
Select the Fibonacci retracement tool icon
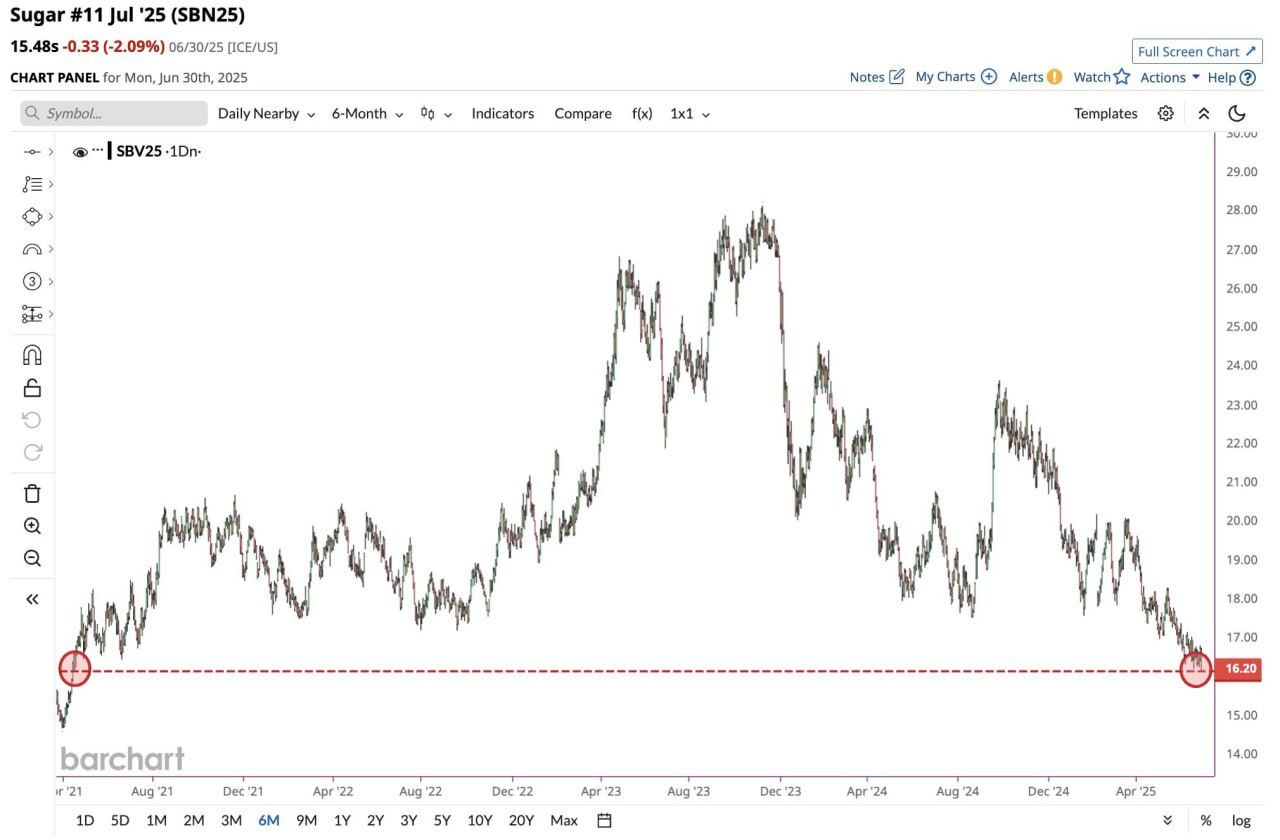tap(32, 184)
